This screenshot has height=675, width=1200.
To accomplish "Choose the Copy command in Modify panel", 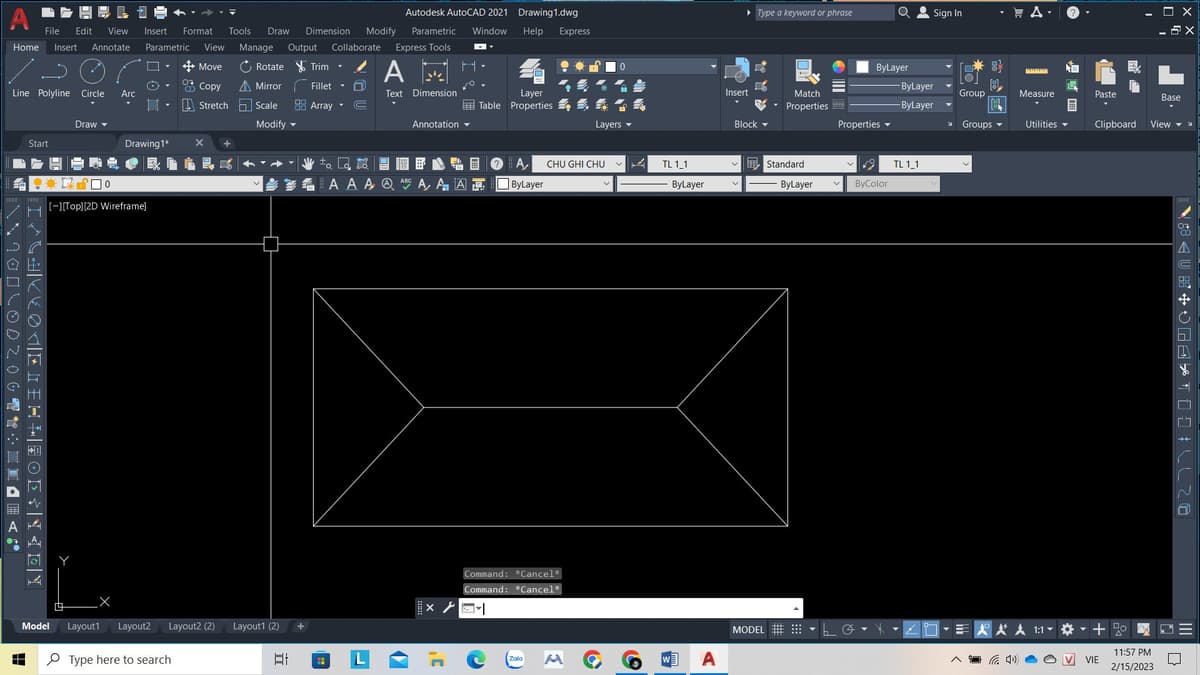I will (x=202, y=86).
